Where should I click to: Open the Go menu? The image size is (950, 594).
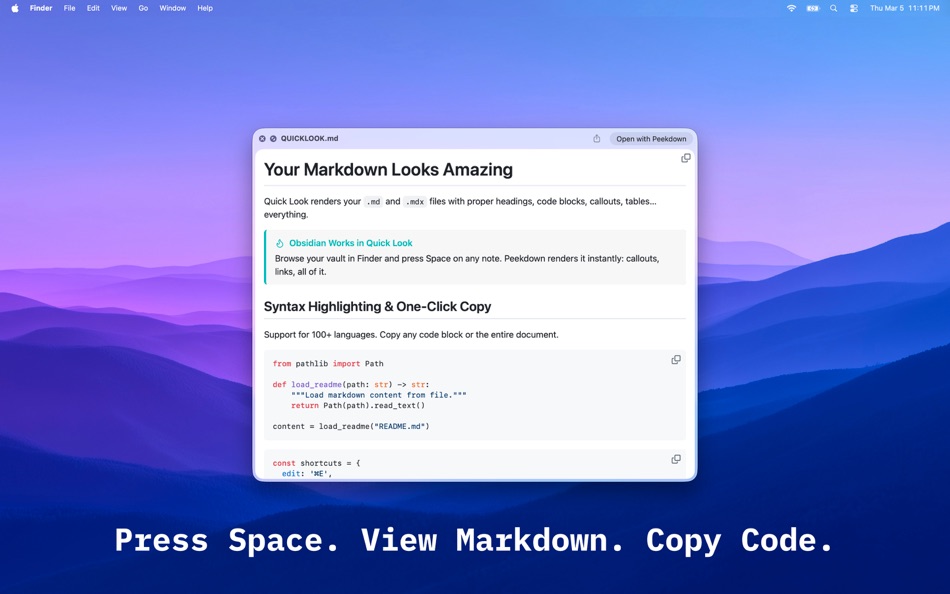143,8
